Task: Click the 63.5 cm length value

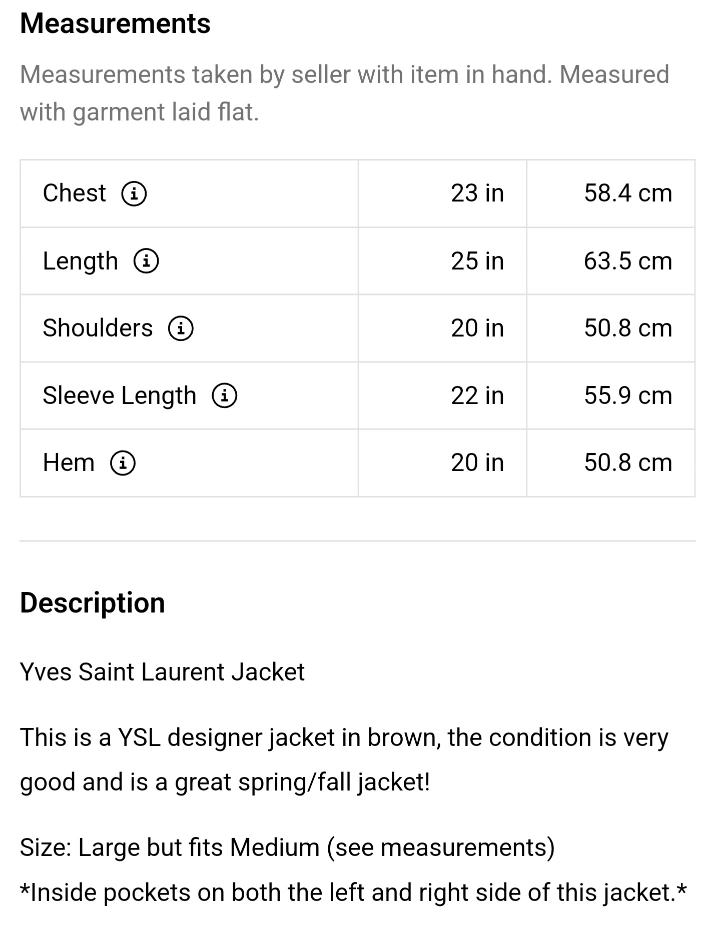Action: [x=628, y=261]
